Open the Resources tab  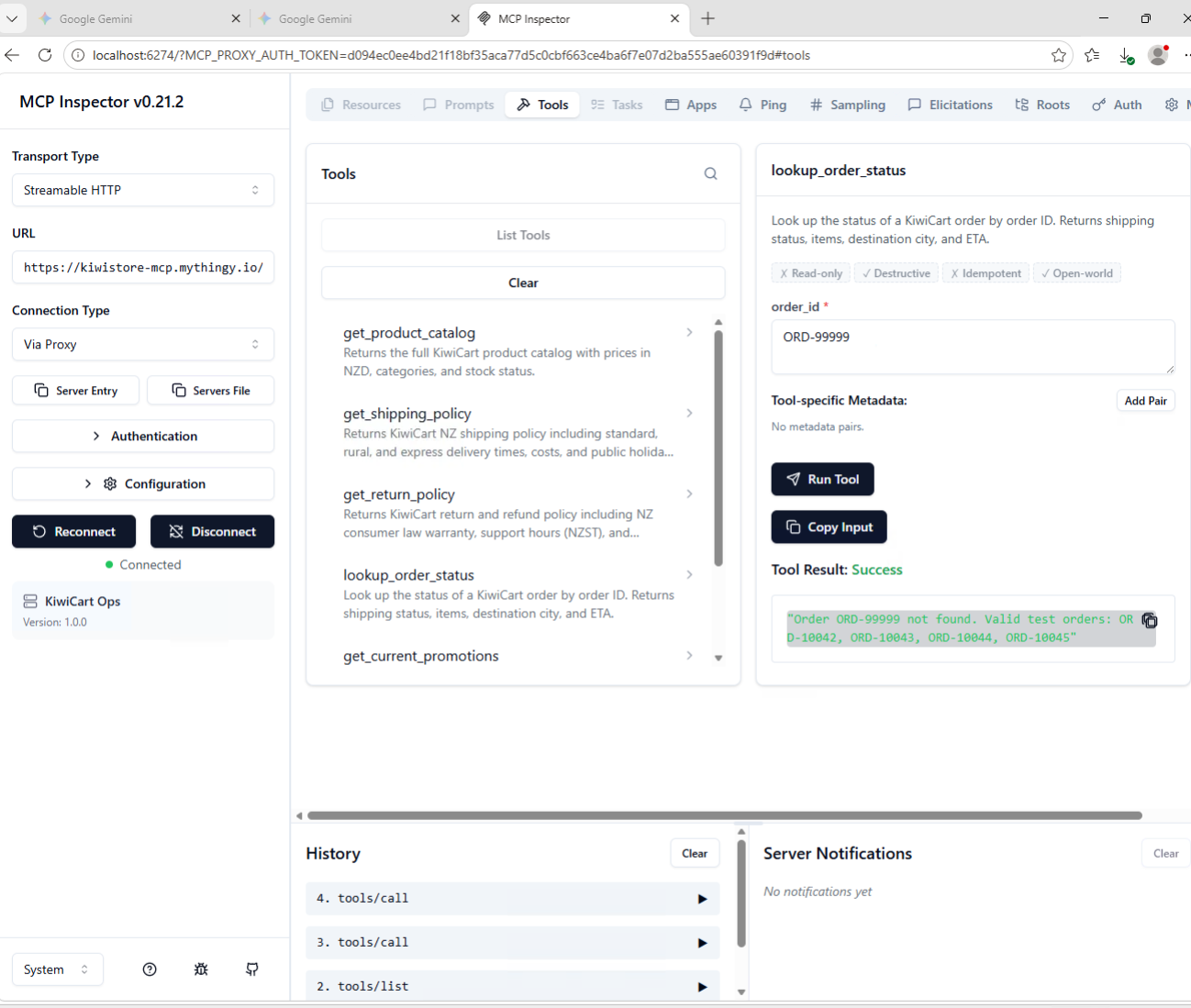[x=362, y=105]
